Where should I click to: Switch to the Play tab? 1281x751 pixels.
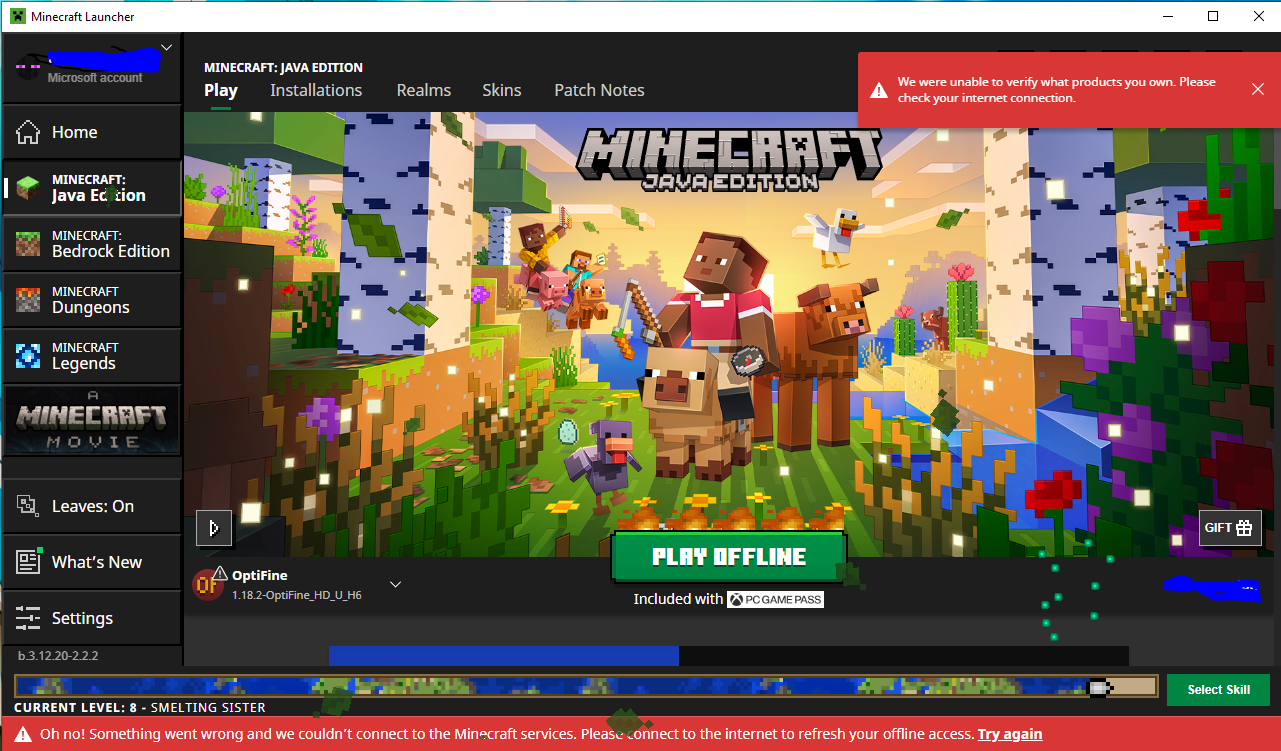[x=221, y=90]
